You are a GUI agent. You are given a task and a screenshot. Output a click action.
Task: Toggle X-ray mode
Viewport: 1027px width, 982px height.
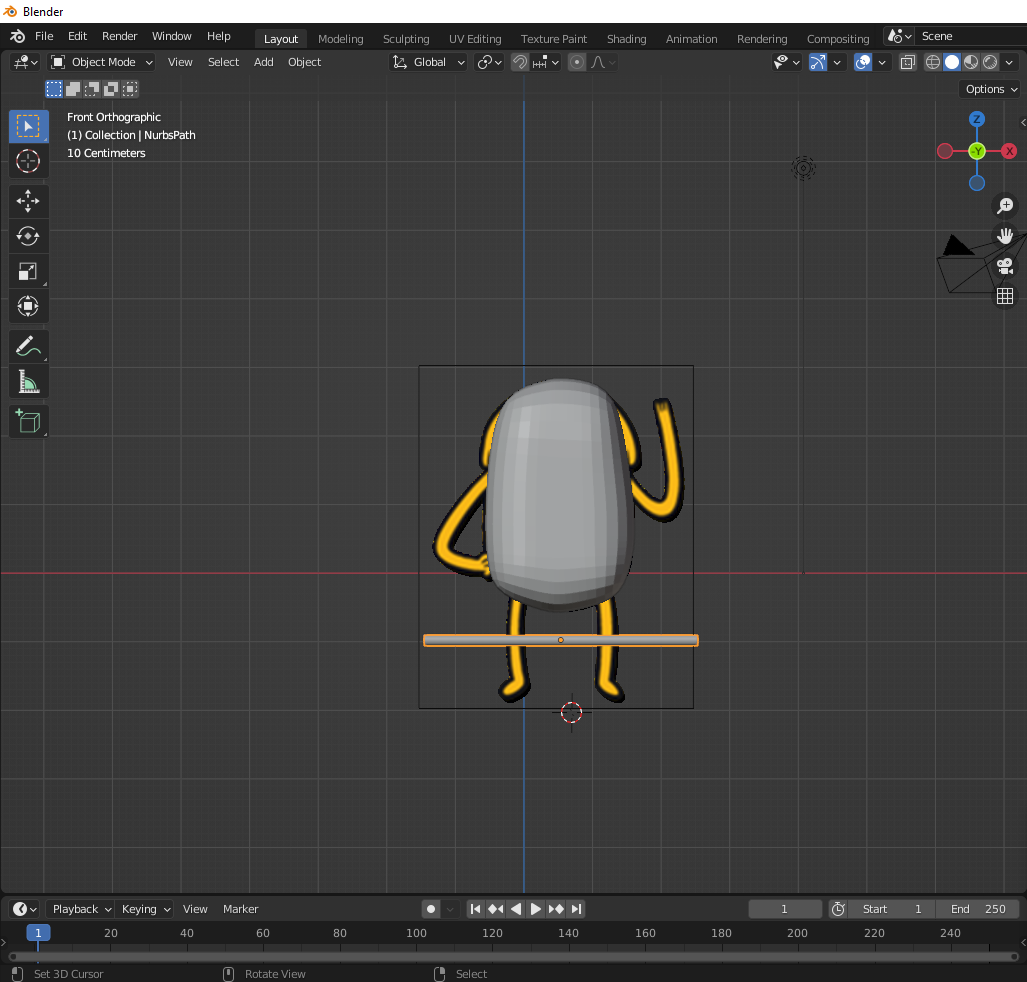tap(908, 62)
